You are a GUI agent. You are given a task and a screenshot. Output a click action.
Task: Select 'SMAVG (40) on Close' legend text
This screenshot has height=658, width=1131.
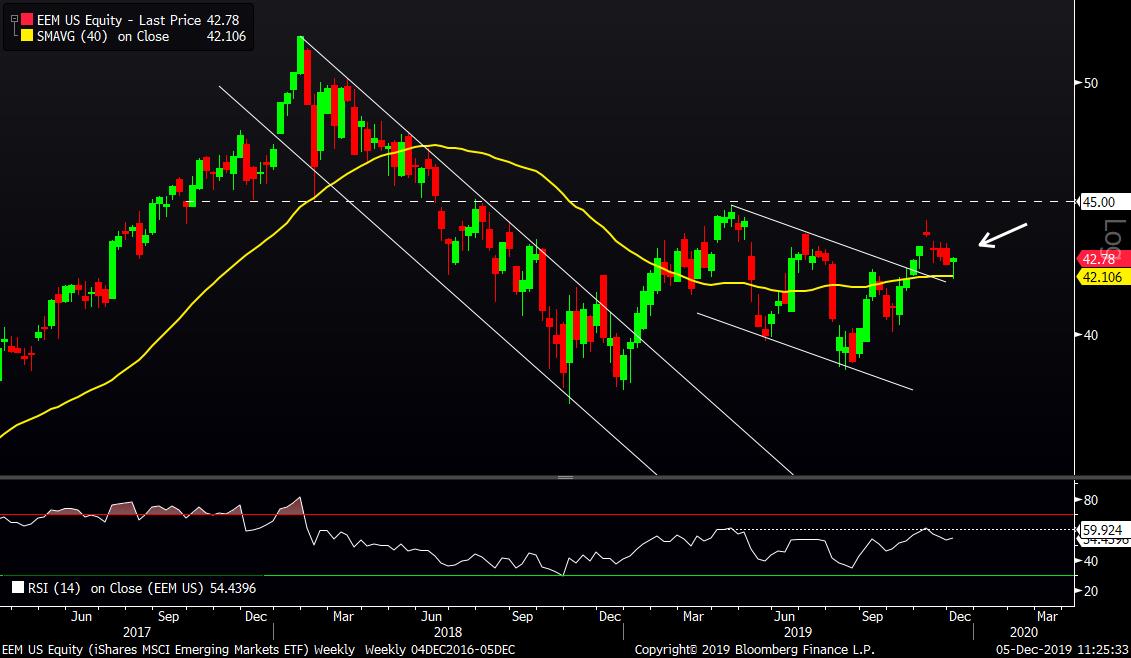[x=102, y=36]
